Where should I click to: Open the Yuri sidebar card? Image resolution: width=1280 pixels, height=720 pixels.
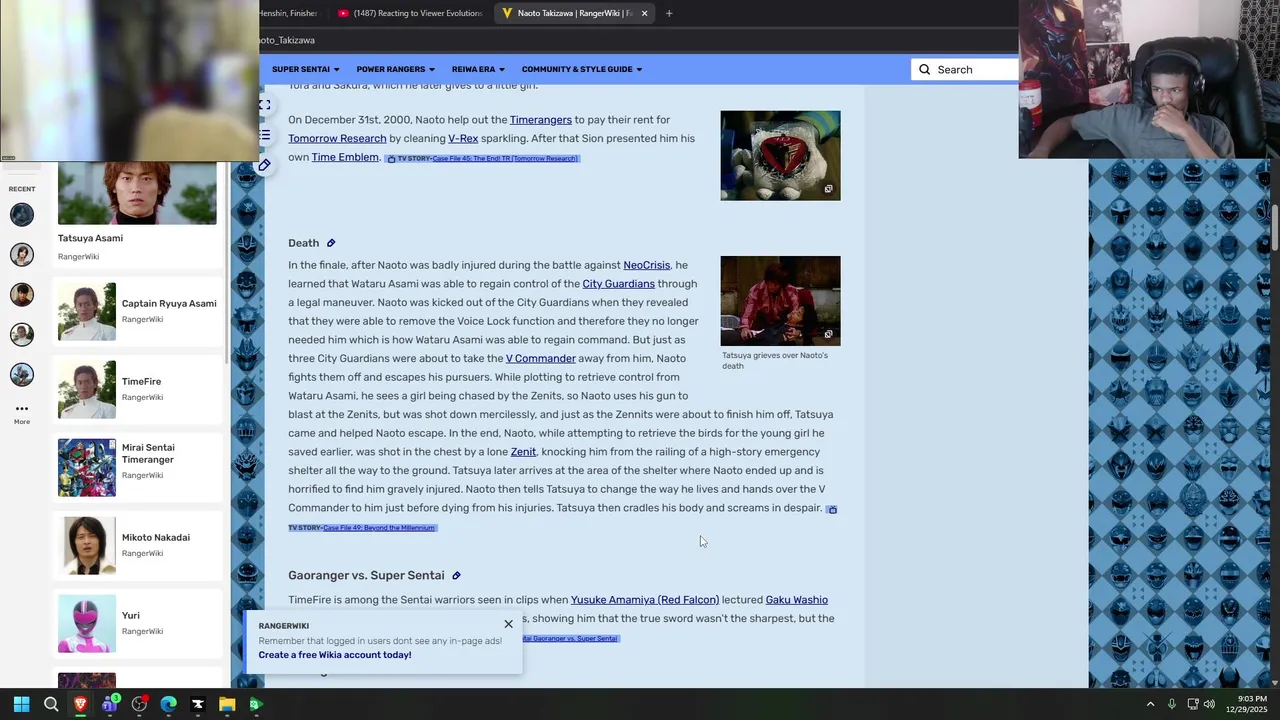pyautogui.click(x=137, y=623)
